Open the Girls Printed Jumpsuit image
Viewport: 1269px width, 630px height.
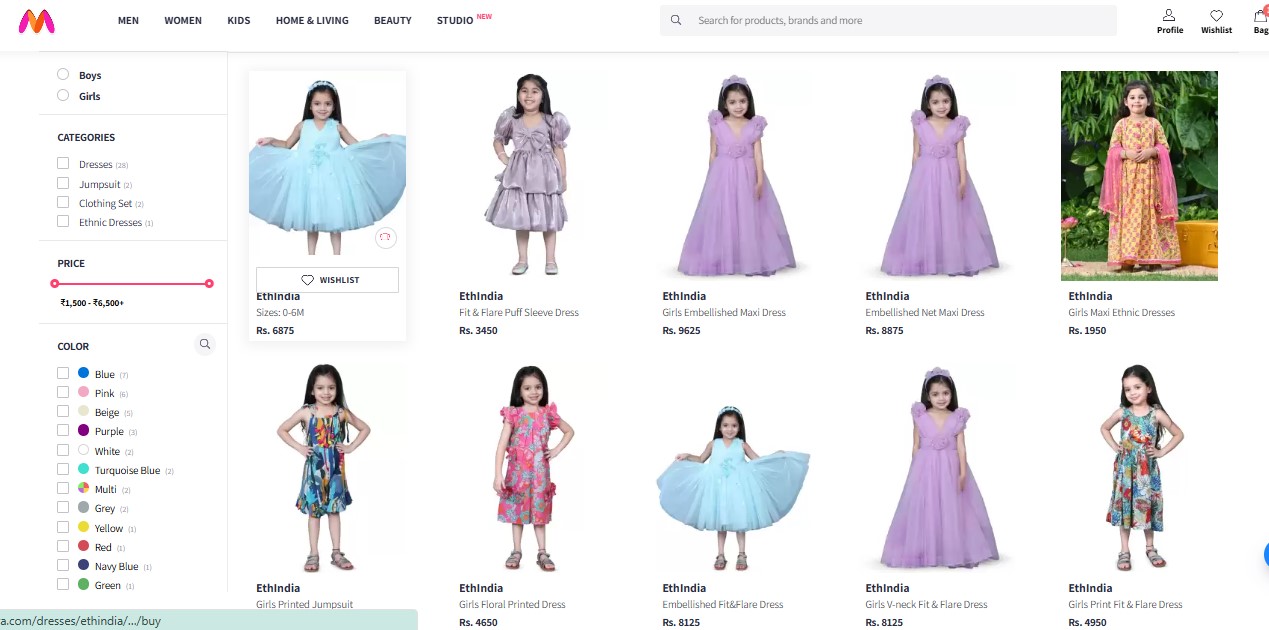click(x=327, y=467)
